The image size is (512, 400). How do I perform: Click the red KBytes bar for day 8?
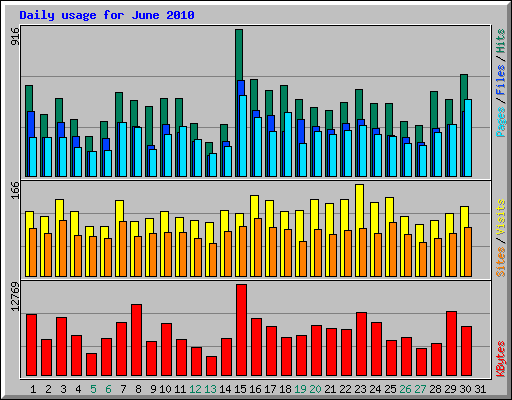137,340
